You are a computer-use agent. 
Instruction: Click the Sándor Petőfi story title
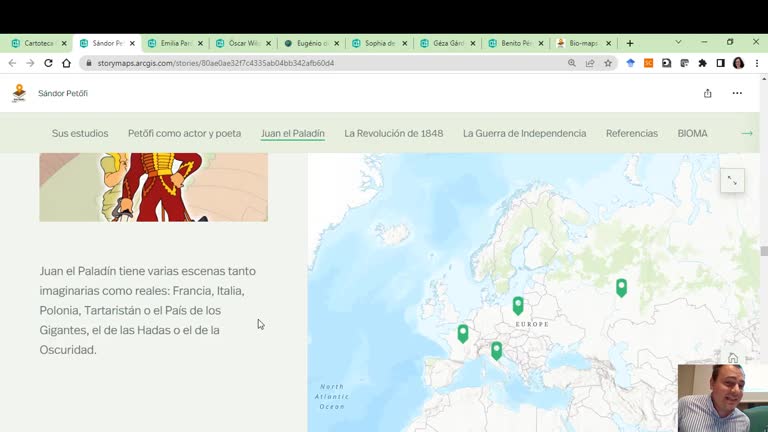(x=63, y=93)
